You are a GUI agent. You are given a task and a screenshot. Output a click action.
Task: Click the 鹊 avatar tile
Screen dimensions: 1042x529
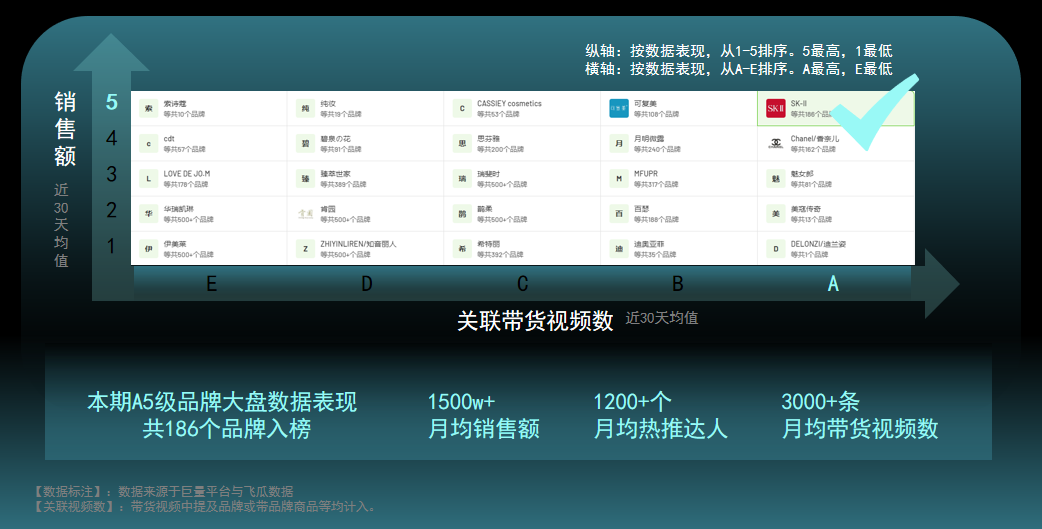click(x=462, y=214)
